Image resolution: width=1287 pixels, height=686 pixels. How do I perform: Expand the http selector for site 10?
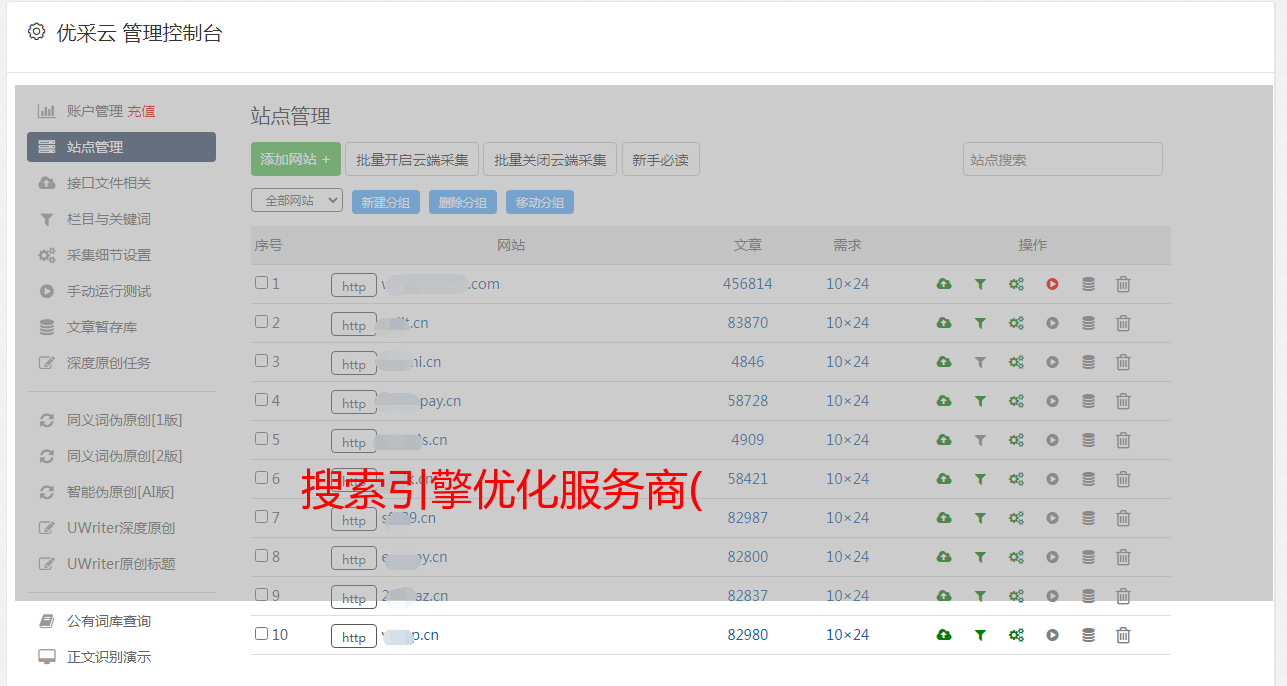pos(354,636)
